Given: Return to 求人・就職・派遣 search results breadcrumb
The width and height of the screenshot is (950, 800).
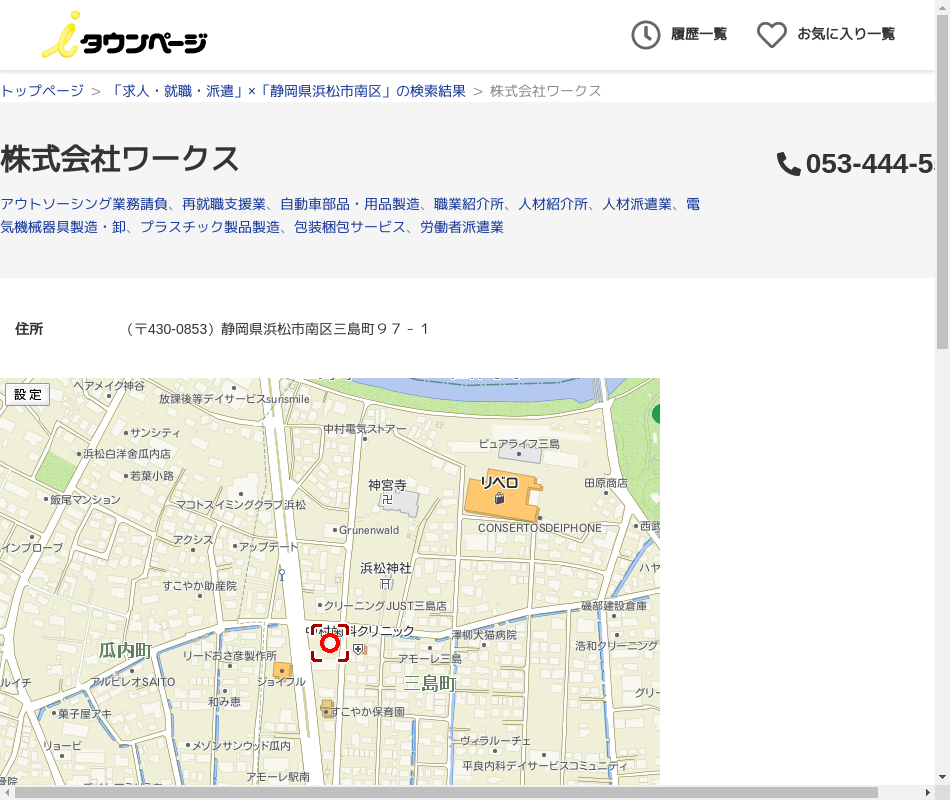Looking at the screenshot, I should tap(288, 91).
